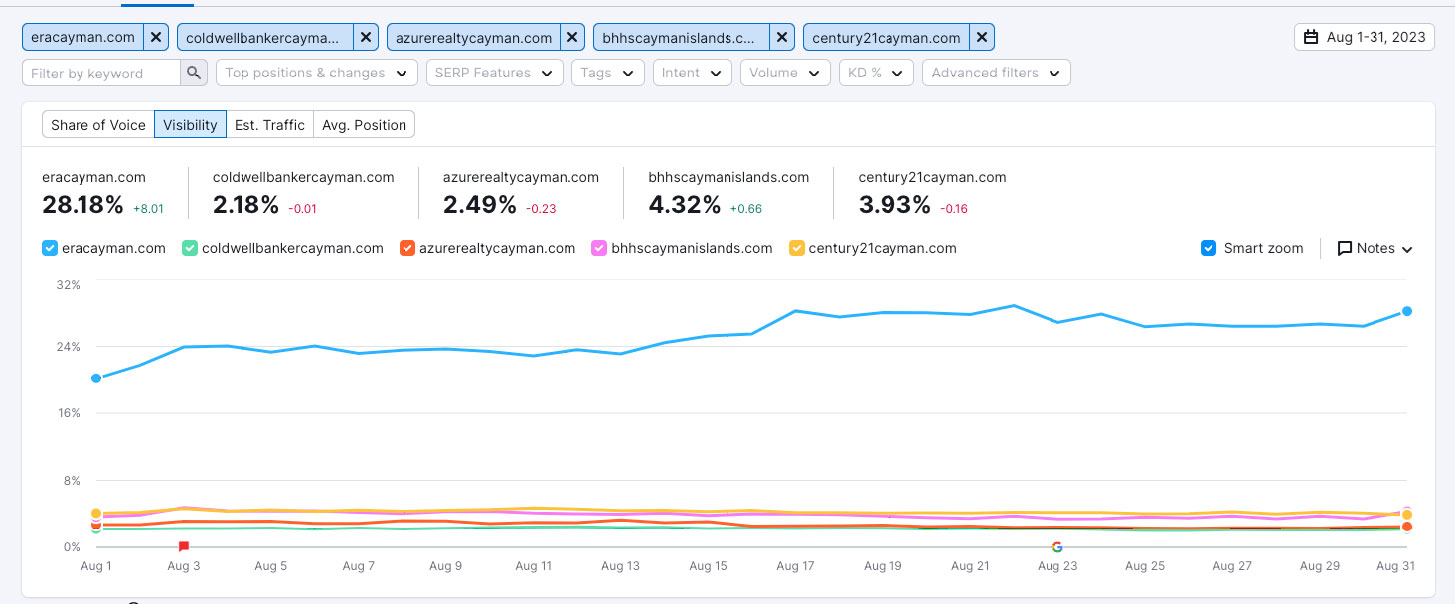Viewport: 1455px width, 604px height.
Task: Remove the coldwellbankercayman domain chip
Action: coord(366,38)
